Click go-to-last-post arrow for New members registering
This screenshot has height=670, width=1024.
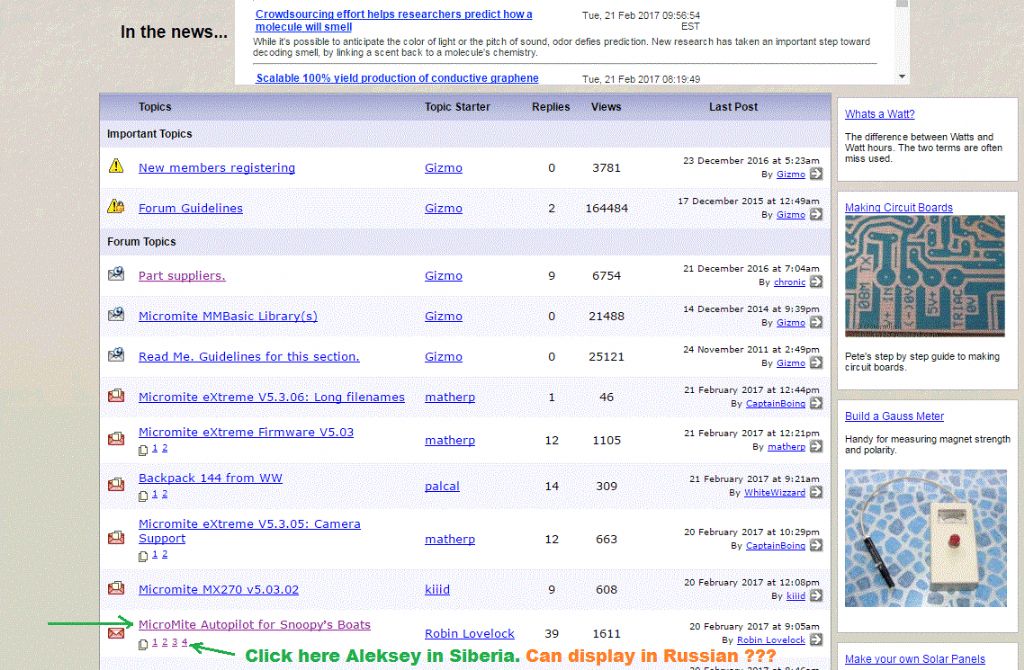(x=816, y=174)
